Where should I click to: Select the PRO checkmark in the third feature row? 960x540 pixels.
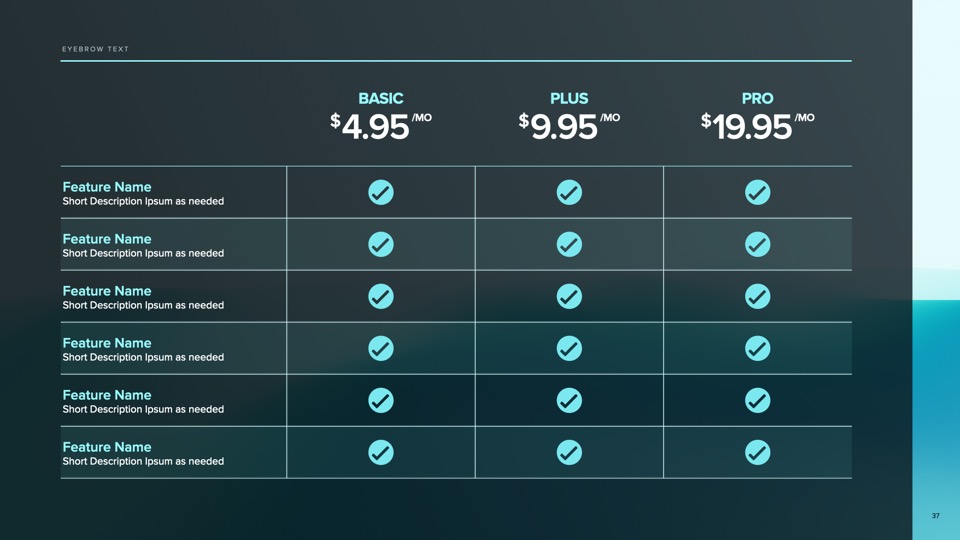pyautogui.click(x=757, y=296)
